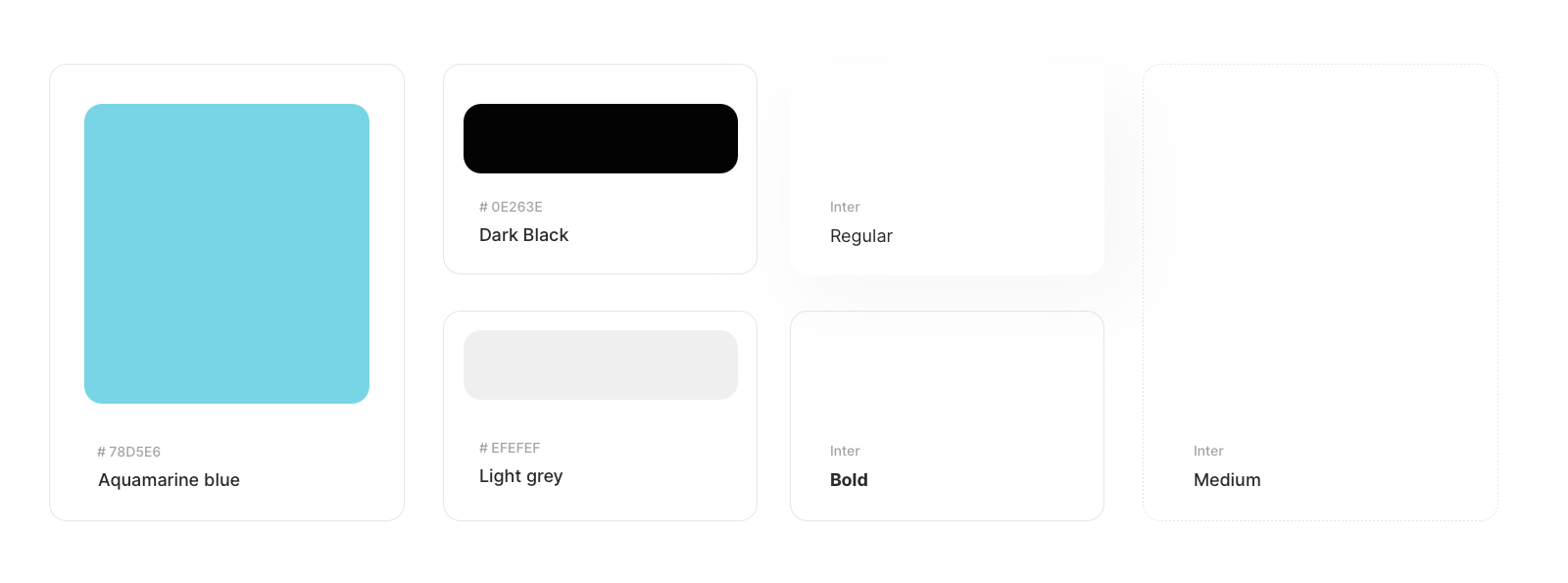Click the "Inter" caption above Bold
Screen dimensions: 1568x583
845,451
